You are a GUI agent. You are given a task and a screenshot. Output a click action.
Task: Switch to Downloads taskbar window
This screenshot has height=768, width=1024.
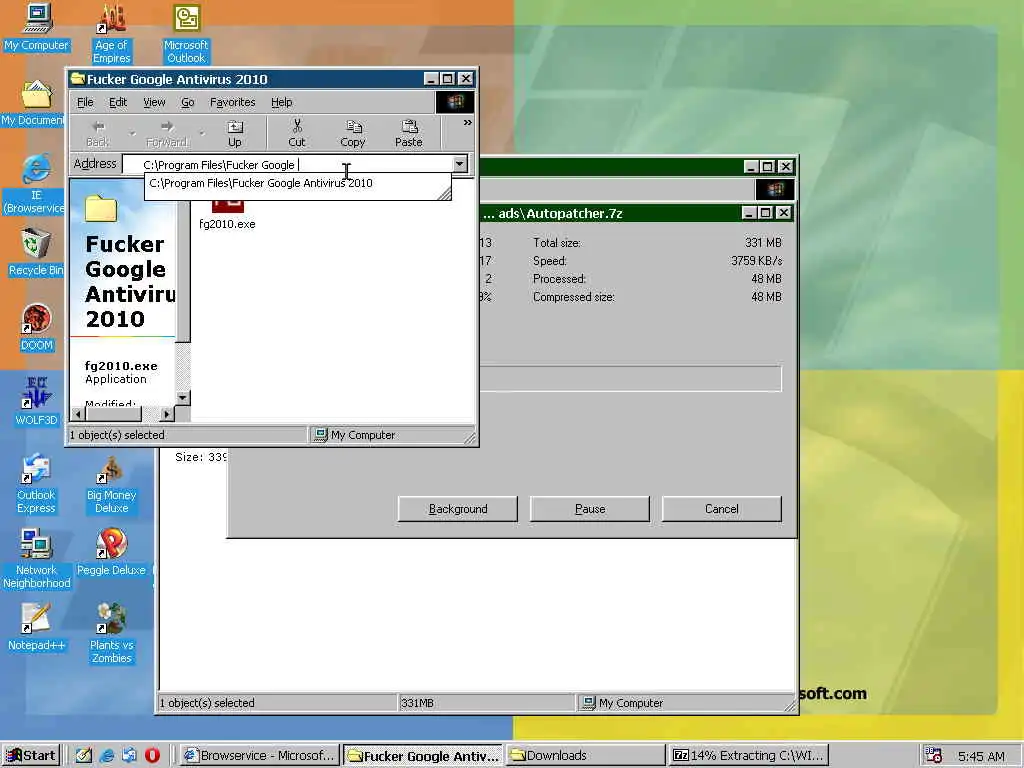click(586, 756)
